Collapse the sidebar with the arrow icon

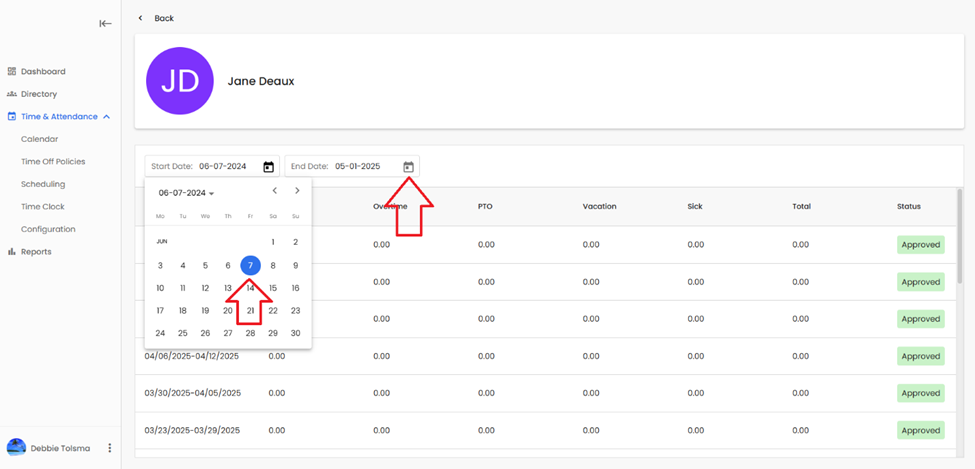(105, 23)
